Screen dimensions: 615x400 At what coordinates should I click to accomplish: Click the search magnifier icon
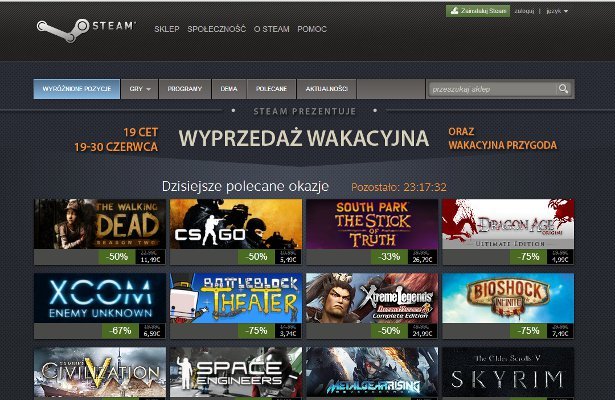(x=564, y=89)
